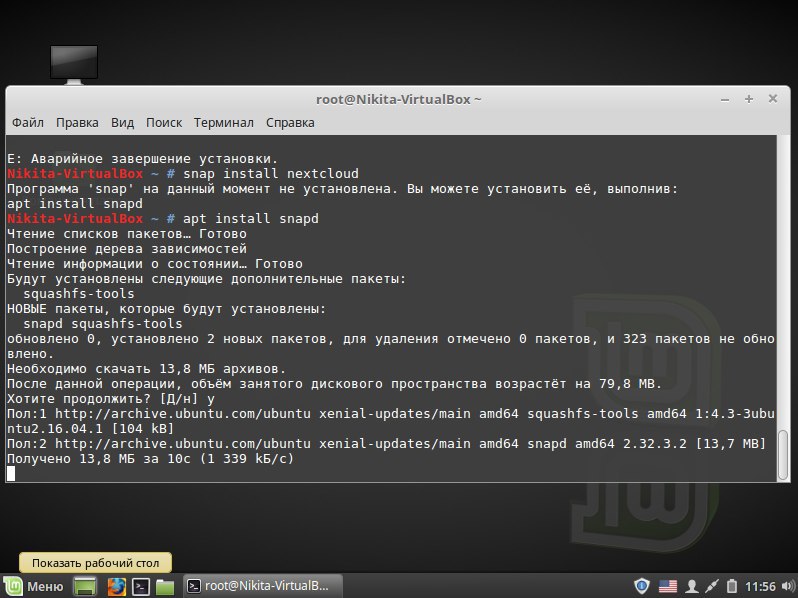This screenshot has height=598, width=798.
Task: Click 'Пол:2' snapd download line
Action: (386, 444)
